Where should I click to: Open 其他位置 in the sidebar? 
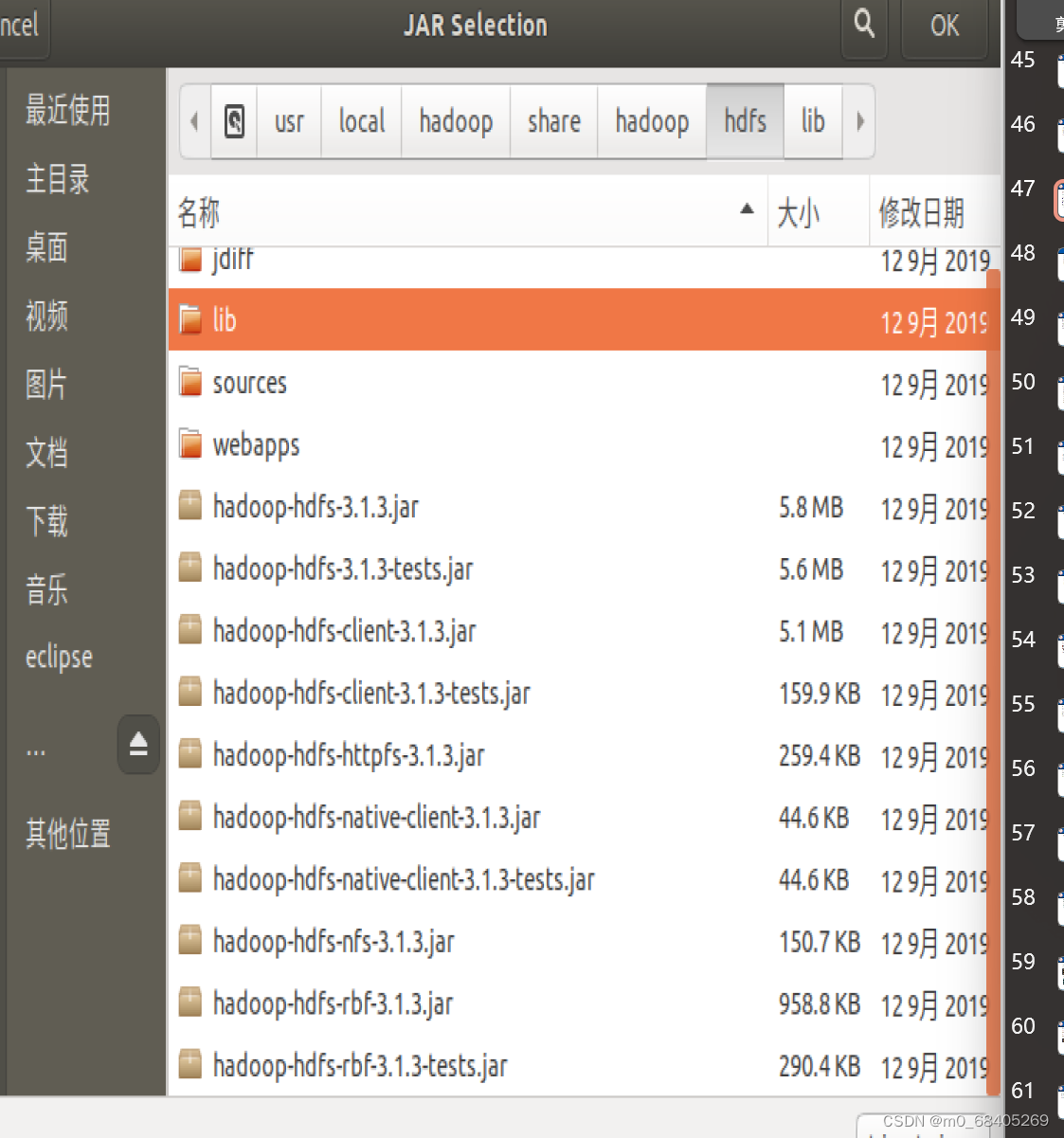point(67,833)
